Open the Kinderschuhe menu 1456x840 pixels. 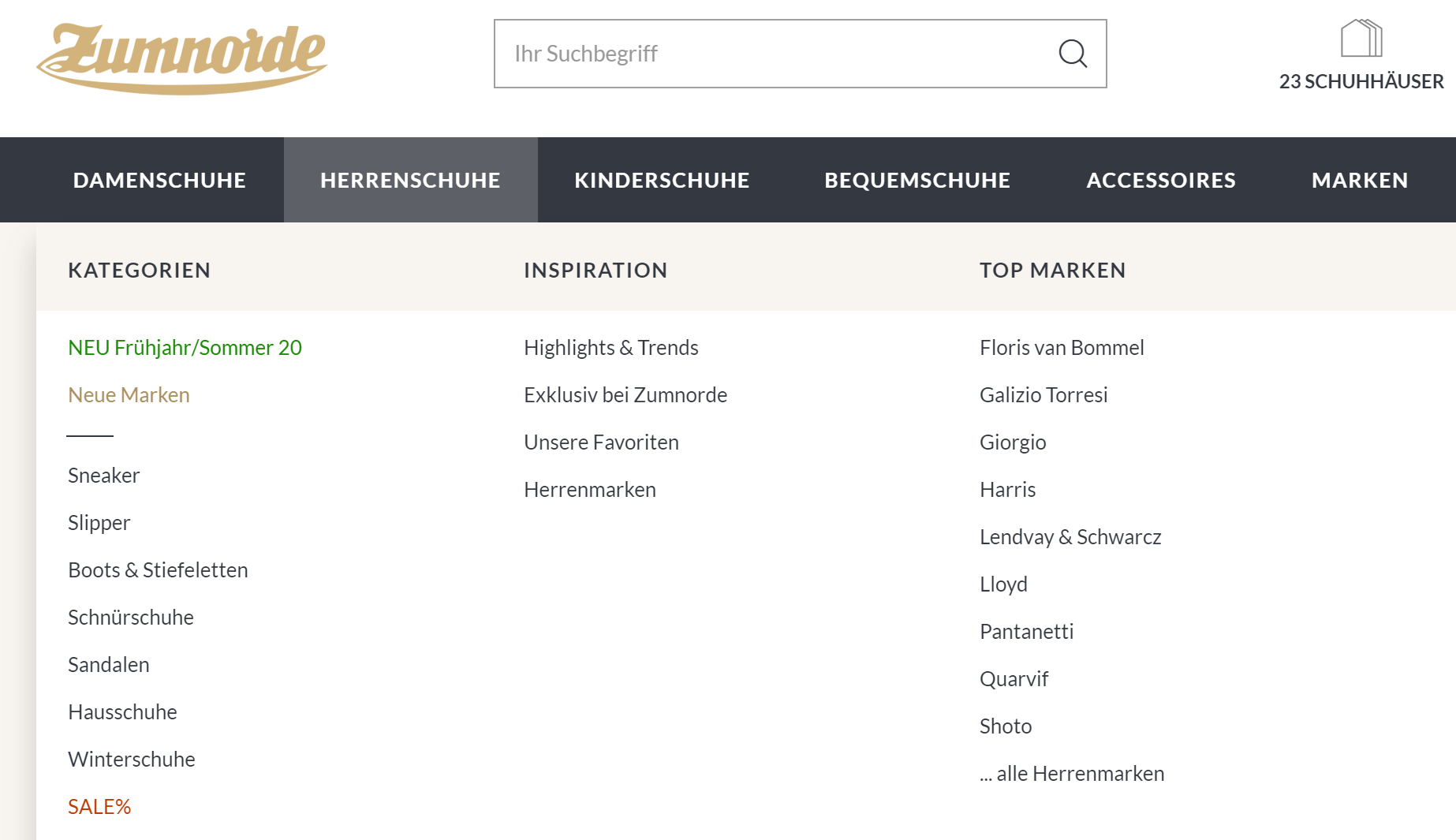662,181
